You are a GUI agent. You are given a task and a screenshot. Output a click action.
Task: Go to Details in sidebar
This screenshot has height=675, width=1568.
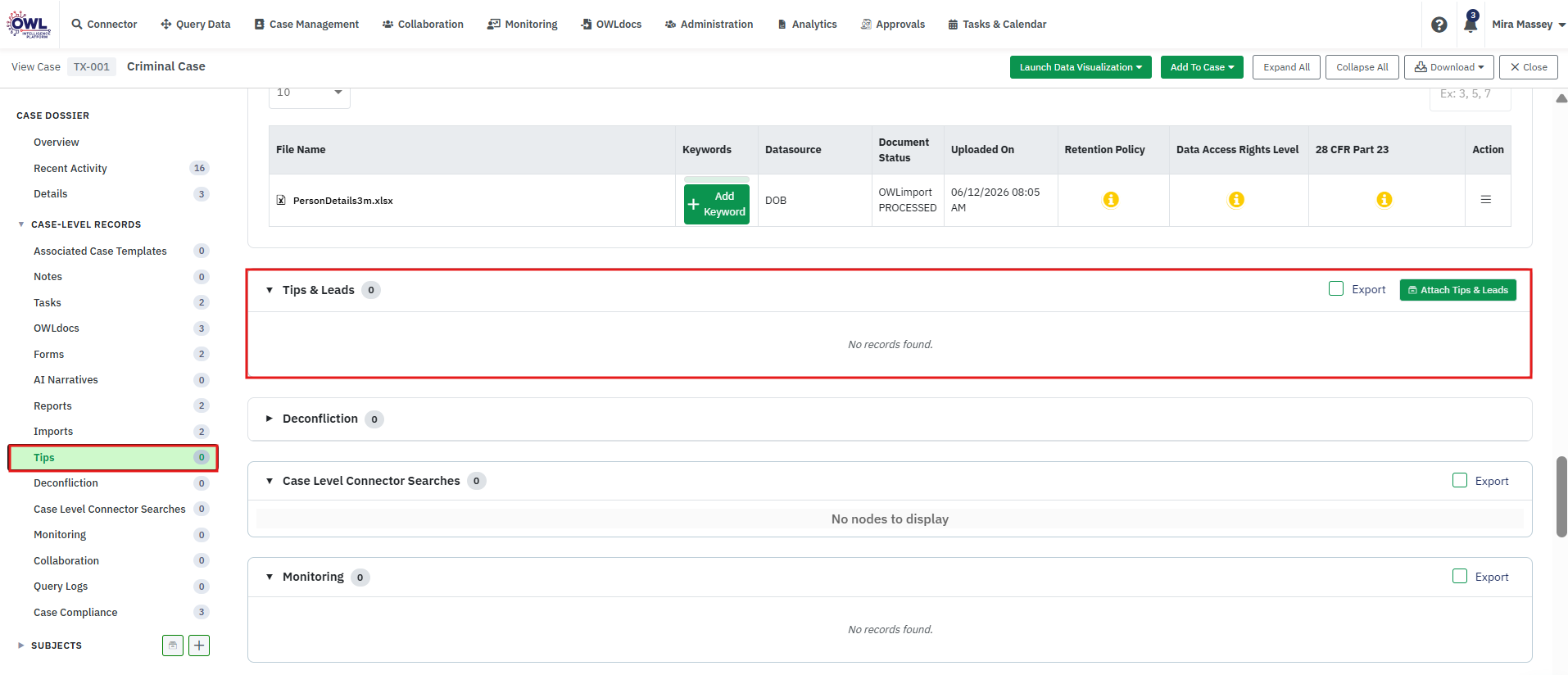(51, 194)
